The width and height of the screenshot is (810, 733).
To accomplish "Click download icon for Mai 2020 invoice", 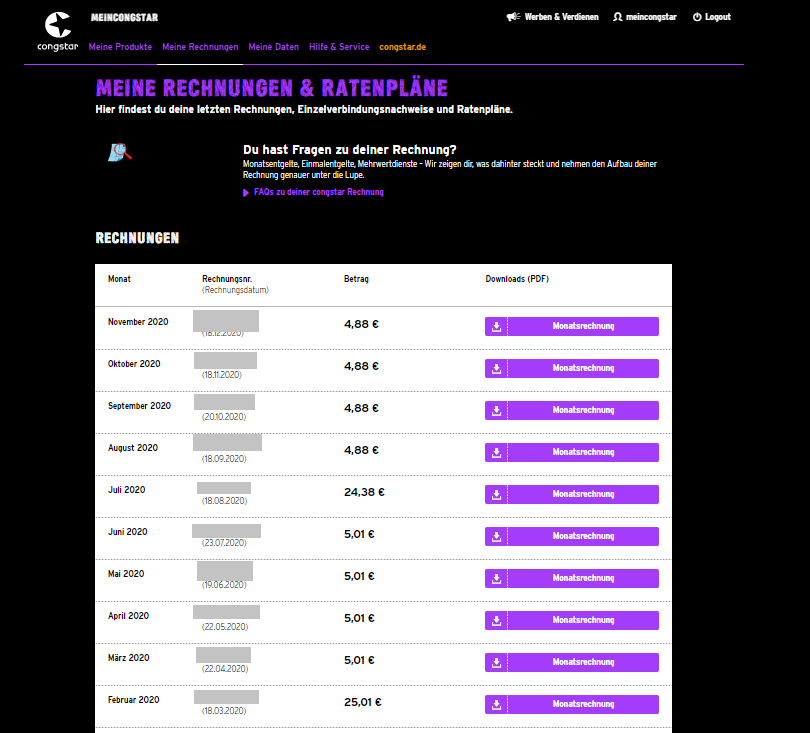I will [x=496, y=578].
